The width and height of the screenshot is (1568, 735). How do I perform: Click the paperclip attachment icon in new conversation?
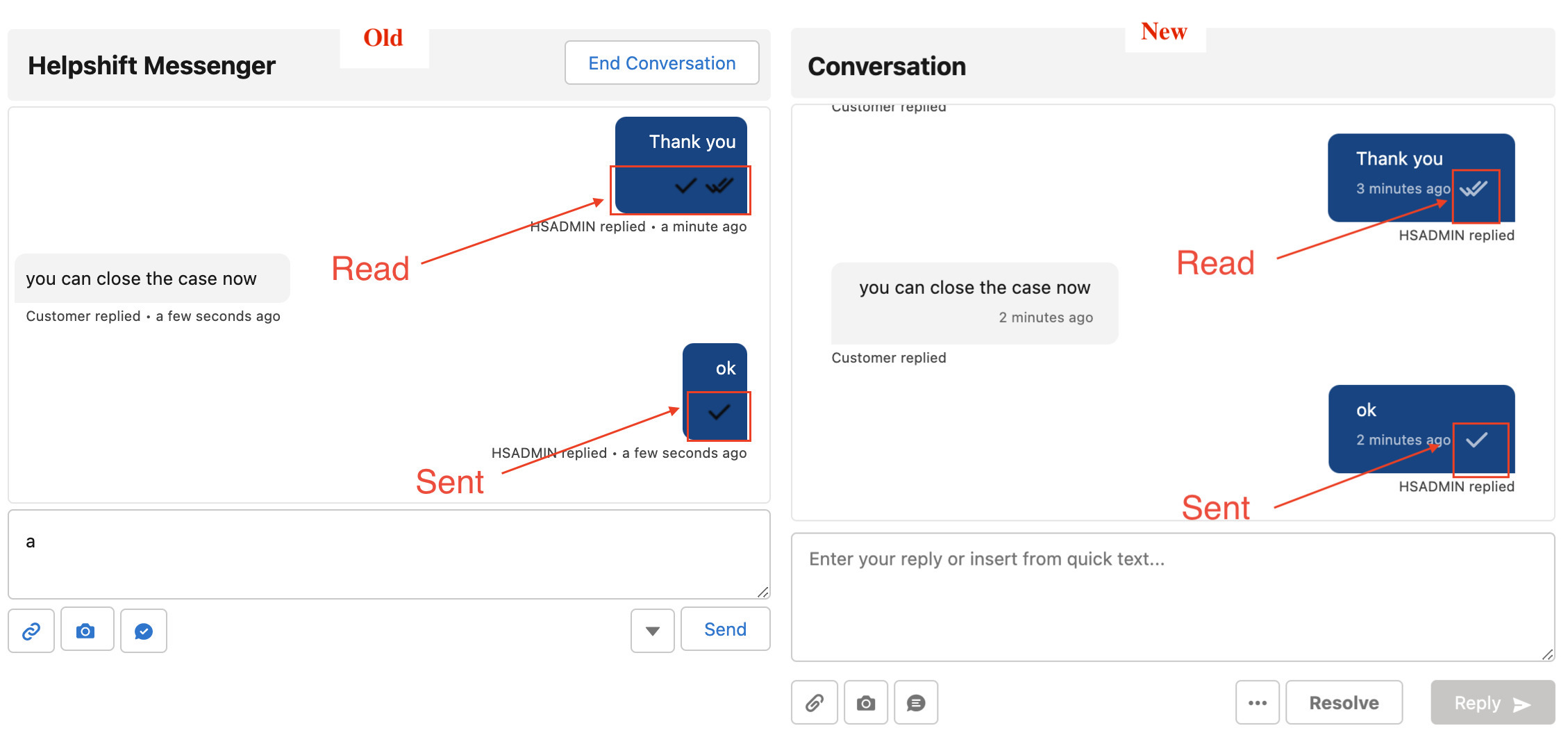point(814,703)
